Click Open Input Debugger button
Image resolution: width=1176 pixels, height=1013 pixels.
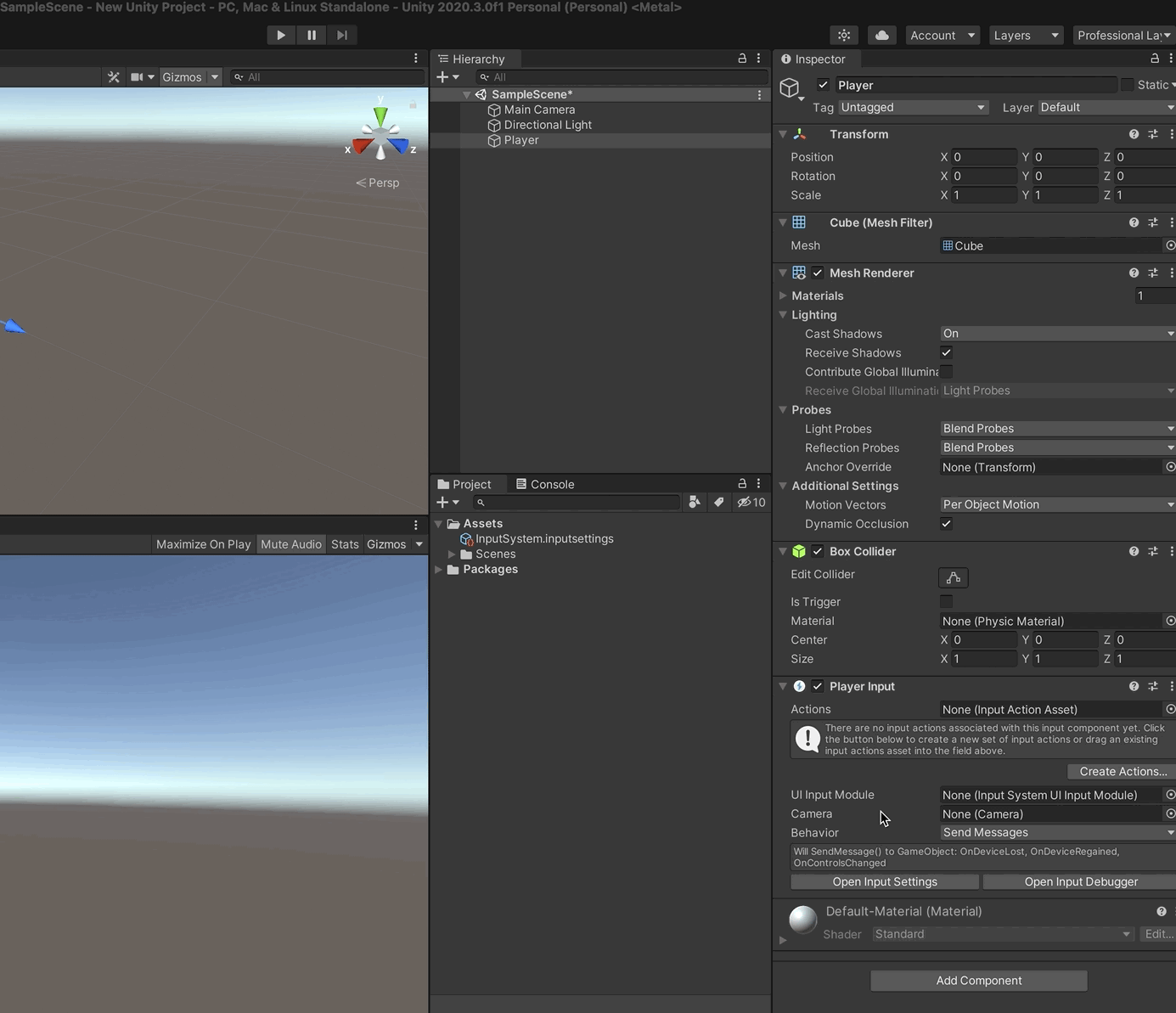pyautogui.click(x=1080, y=881)
